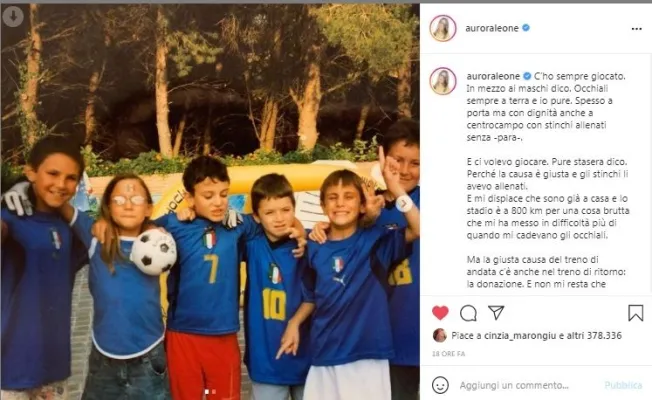
Task: Click the caption author's avatar
Action: coord(443,81)
